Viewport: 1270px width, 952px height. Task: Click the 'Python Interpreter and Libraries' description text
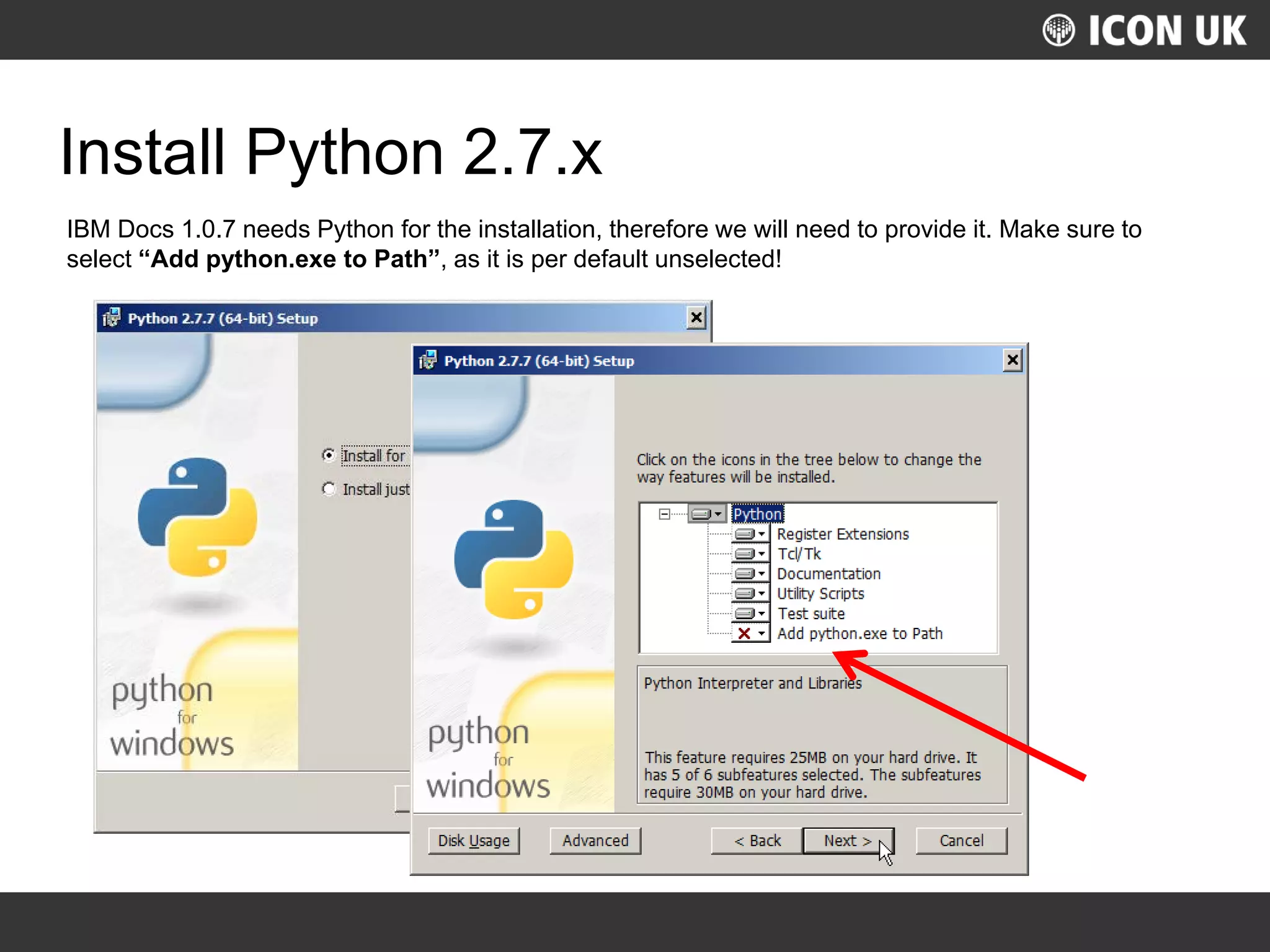point(753,683)
